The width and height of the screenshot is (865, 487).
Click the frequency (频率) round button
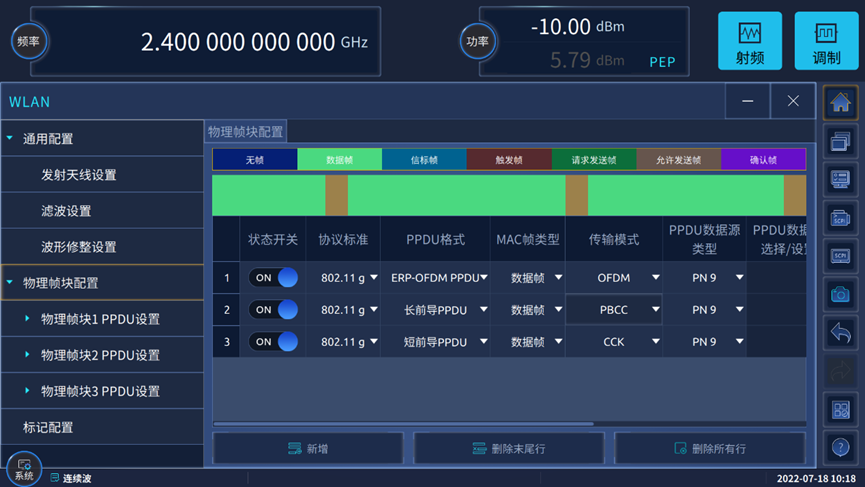click(x=29, y=41)
